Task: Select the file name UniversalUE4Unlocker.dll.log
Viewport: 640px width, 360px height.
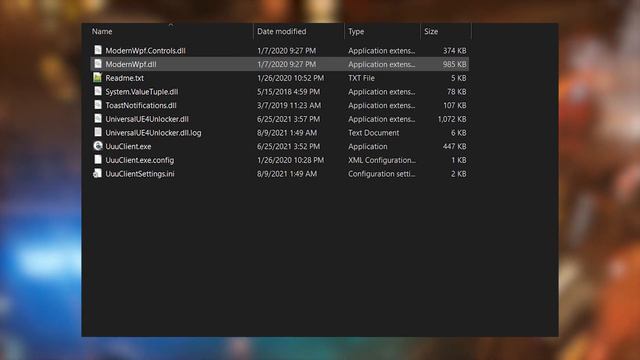Action: (x=153, y=133)
